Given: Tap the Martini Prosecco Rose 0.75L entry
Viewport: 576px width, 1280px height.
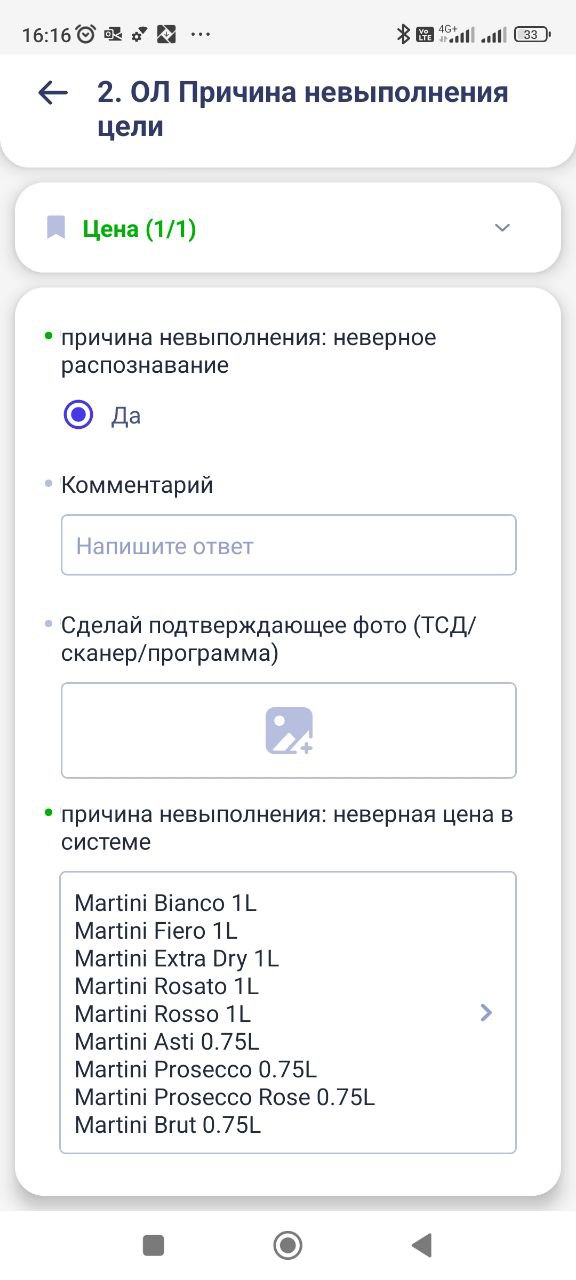Looking at the screenshot, I should [x=225, y=1097].
